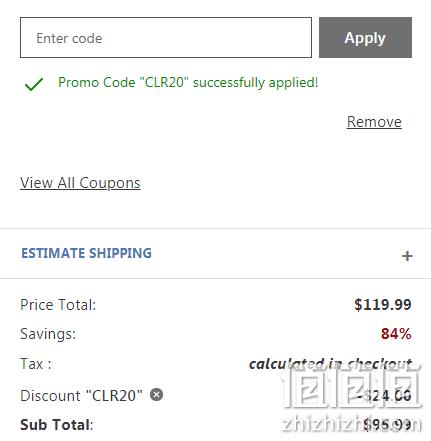Remove the applied promo code via Remove link
The height and width of the screenshot is (441, 431).
[374, 122]
